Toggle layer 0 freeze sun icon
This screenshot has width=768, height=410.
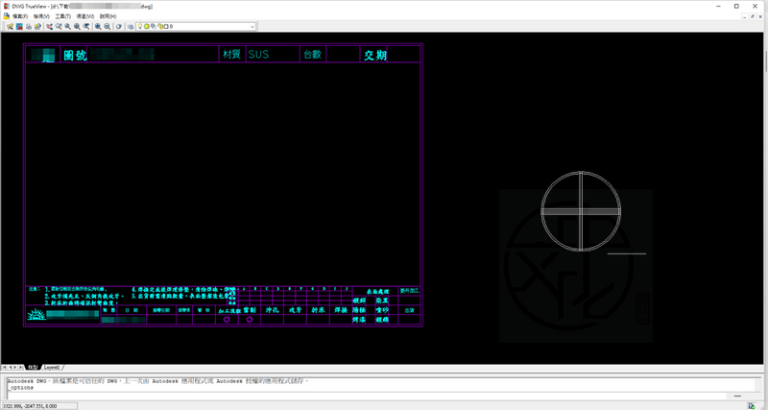[x=146, y=26]
